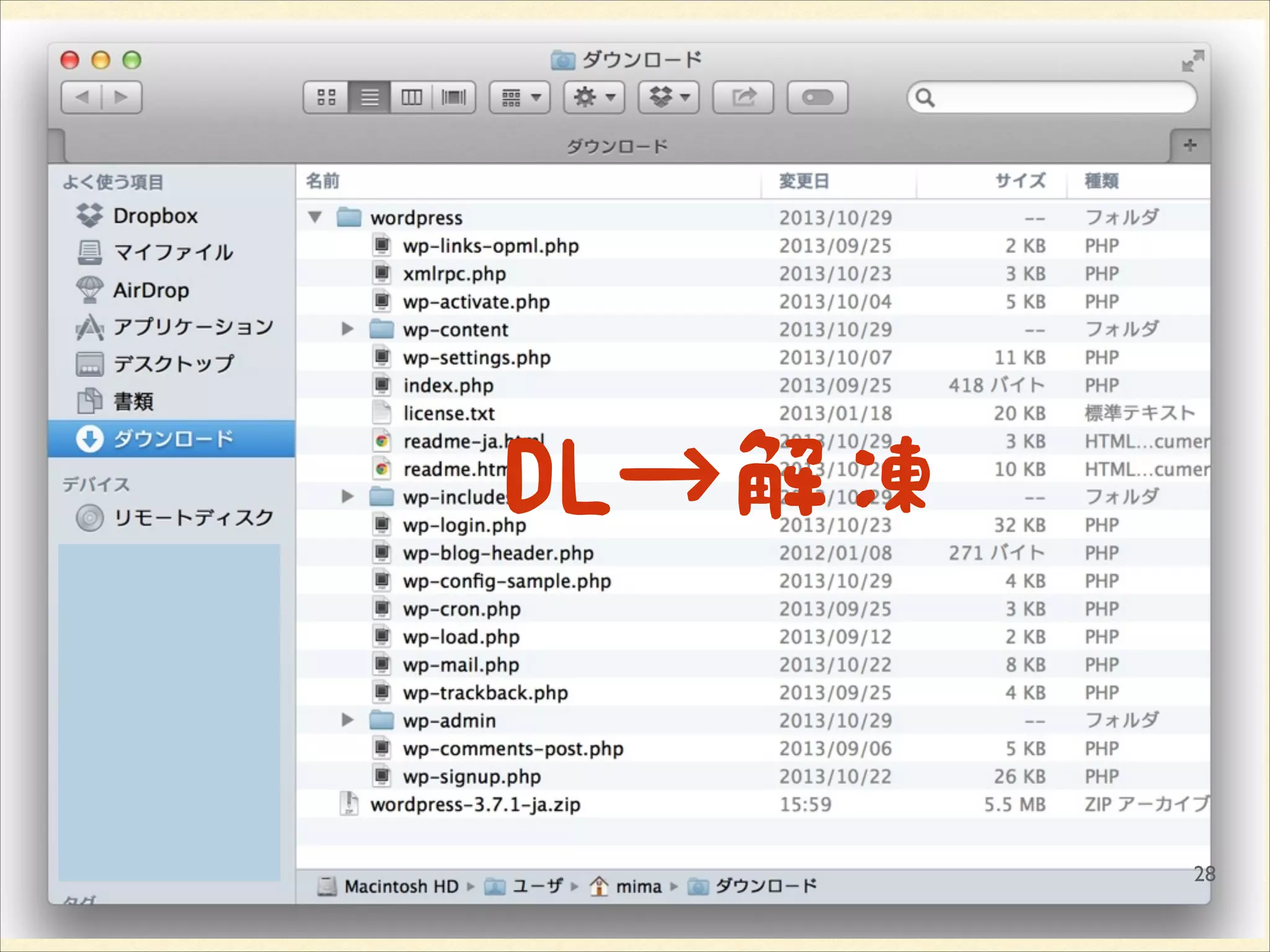Click ダウンロード in the path bar
This screenshot has width=1270, height=952.
[753, 886]
